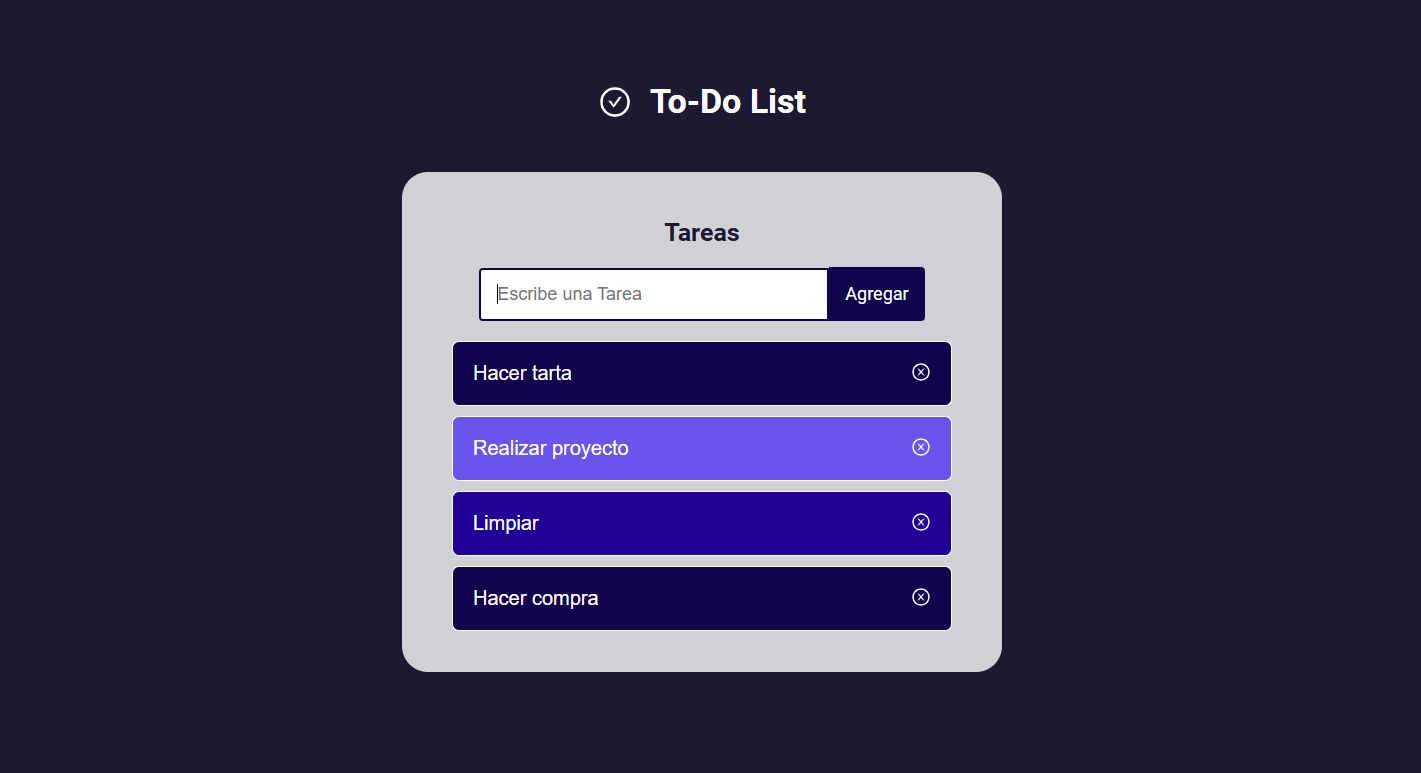The height and width of the screenshot is (773, 1421).
Task: Select the Limpiar task text
Action: tap(505, 523)
